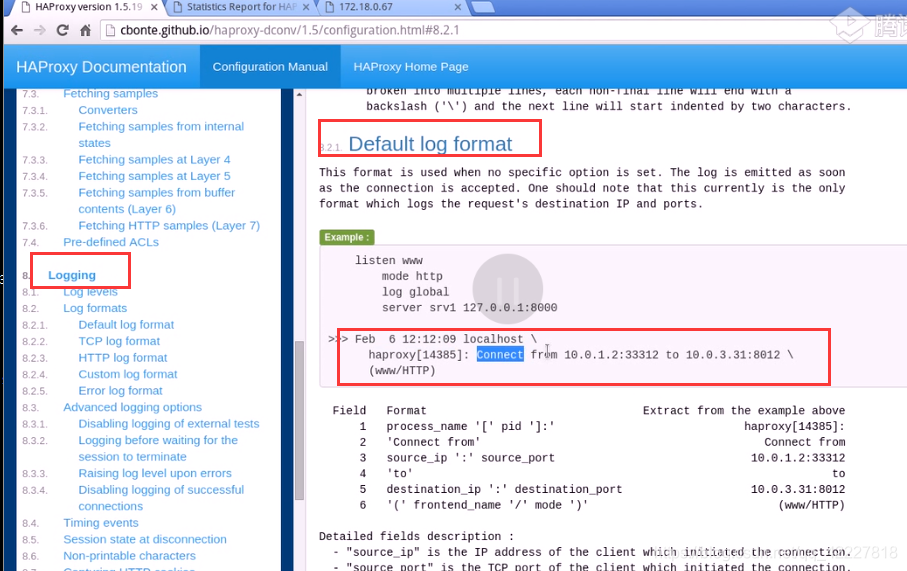Switch to the Statistics Report for HAProxy tab
Viewport: 907px width, 571px height.
(242, 7)
